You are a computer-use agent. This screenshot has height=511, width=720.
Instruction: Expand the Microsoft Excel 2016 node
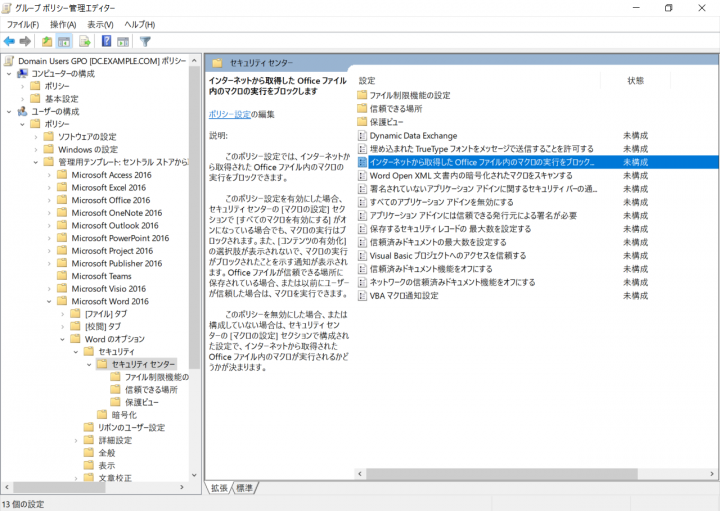pos(49,187)
